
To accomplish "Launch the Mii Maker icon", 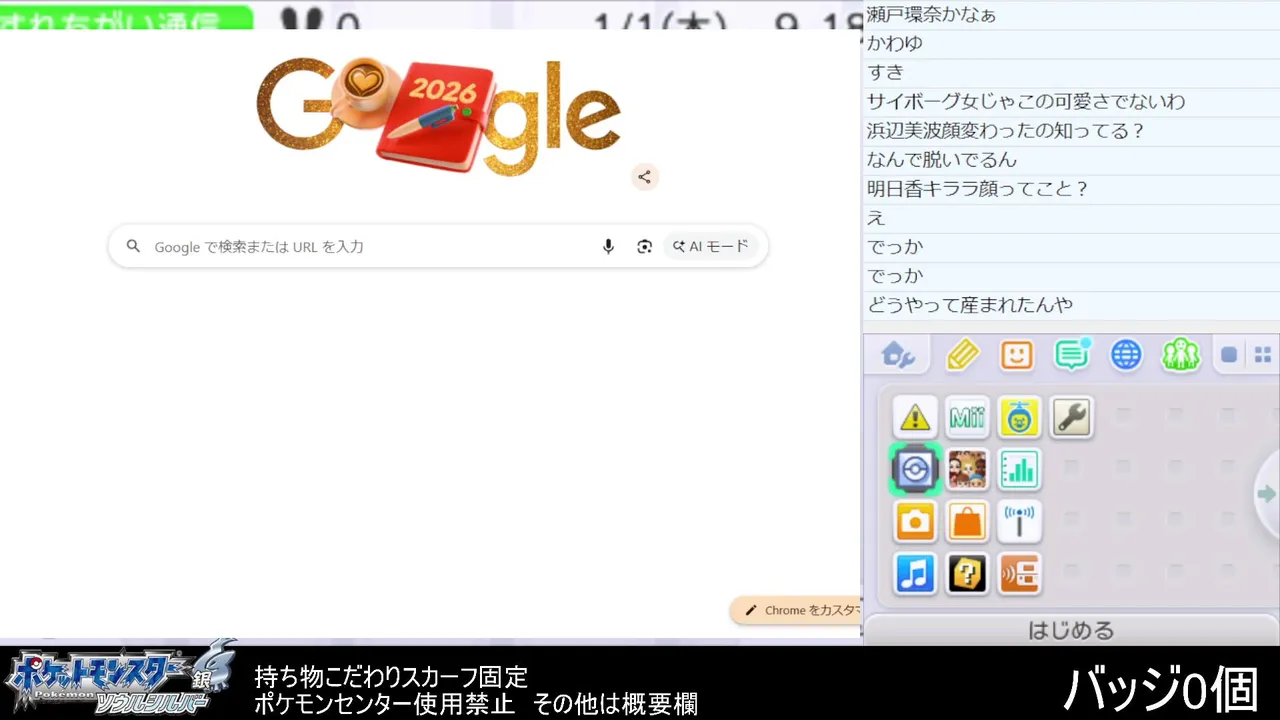I will [x=967, y=417].
